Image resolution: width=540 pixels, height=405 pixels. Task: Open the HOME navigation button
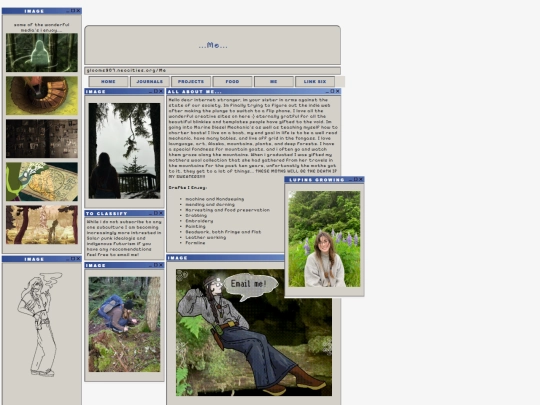(108, 82)
